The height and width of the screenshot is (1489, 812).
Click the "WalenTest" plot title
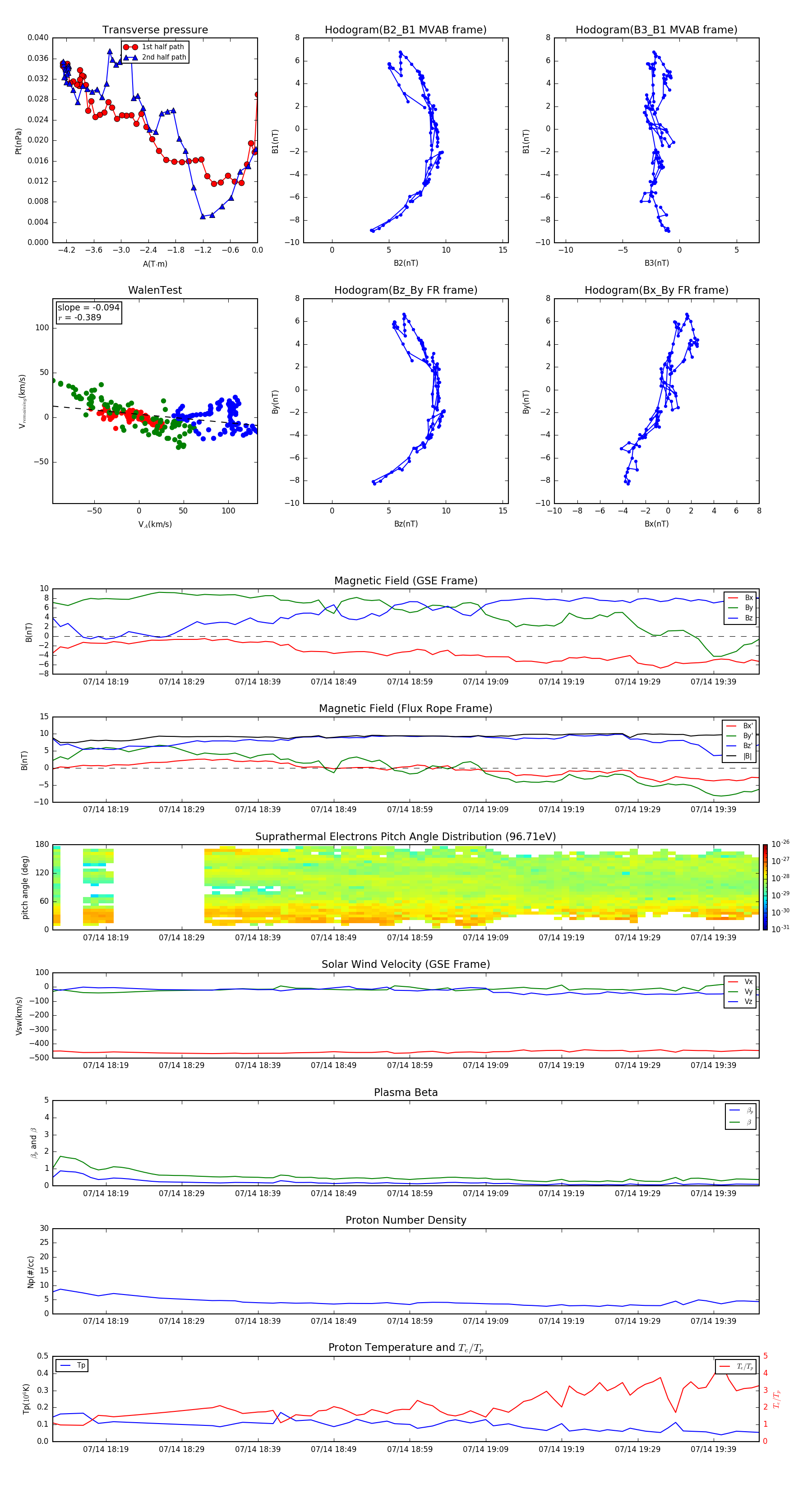[155, 290]
